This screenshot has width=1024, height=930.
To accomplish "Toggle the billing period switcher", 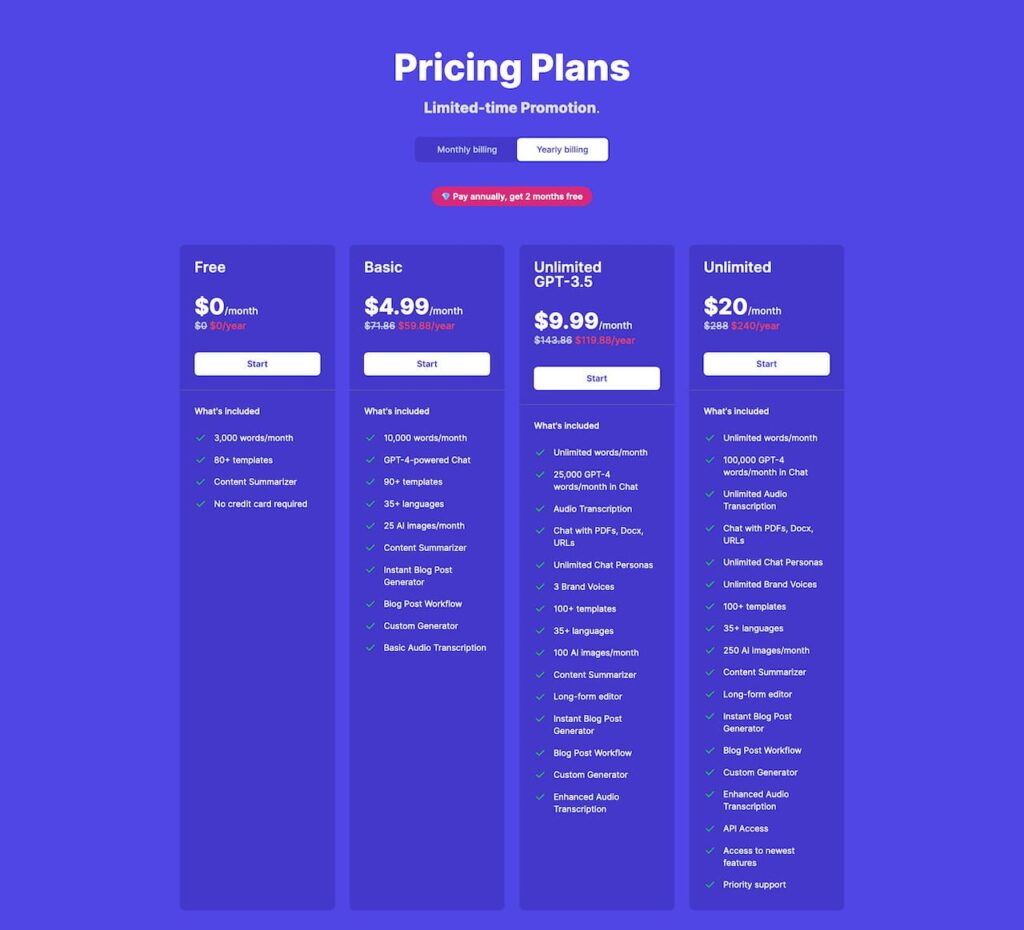I will tap(512, 149).
